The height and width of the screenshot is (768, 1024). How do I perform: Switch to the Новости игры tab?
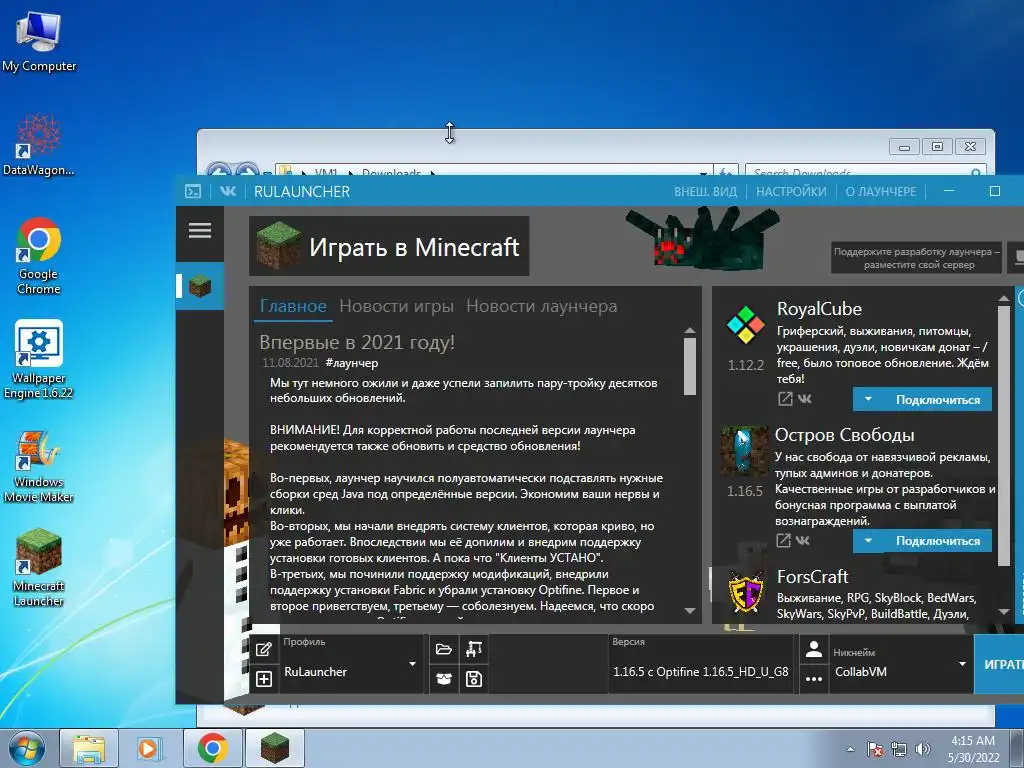[x=396, y=306]
